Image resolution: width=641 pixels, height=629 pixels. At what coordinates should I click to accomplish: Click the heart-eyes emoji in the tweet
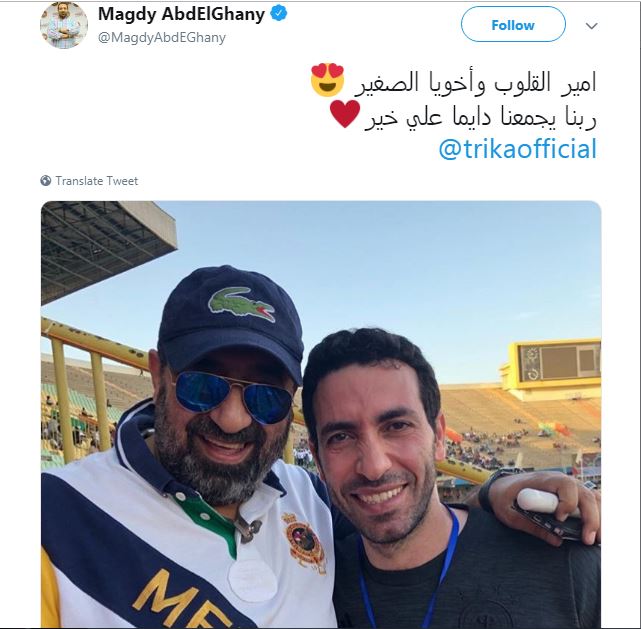click(x=327, y=80)
